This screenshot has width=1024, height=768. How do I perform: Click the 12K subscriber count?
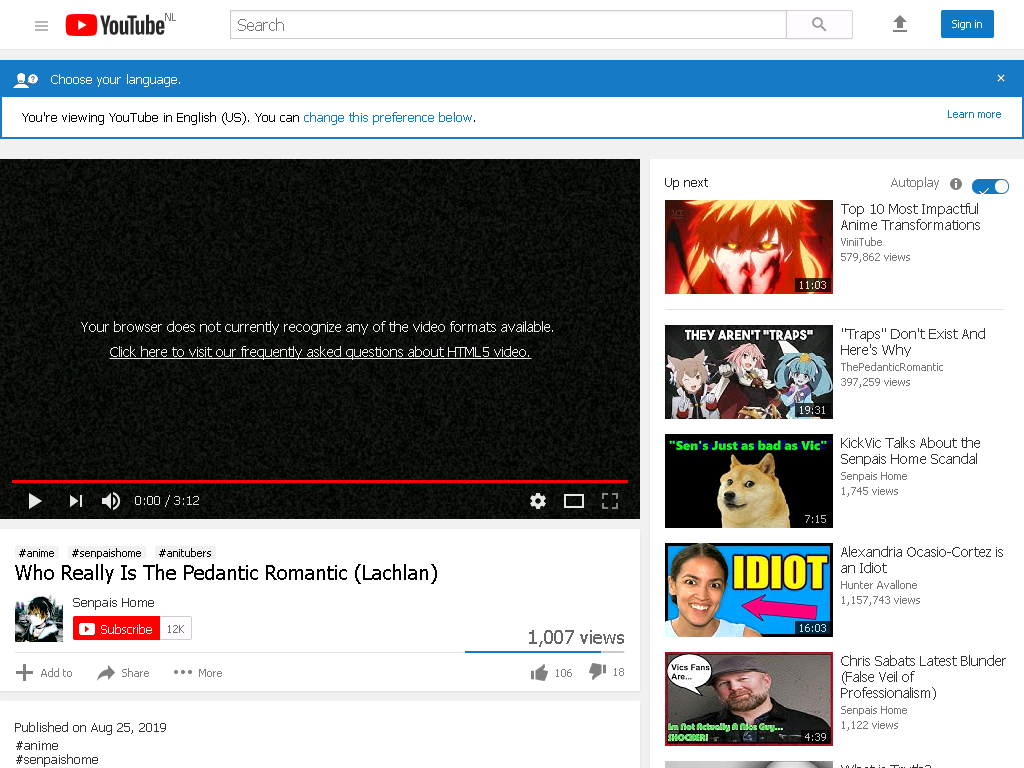pos(176,629)
